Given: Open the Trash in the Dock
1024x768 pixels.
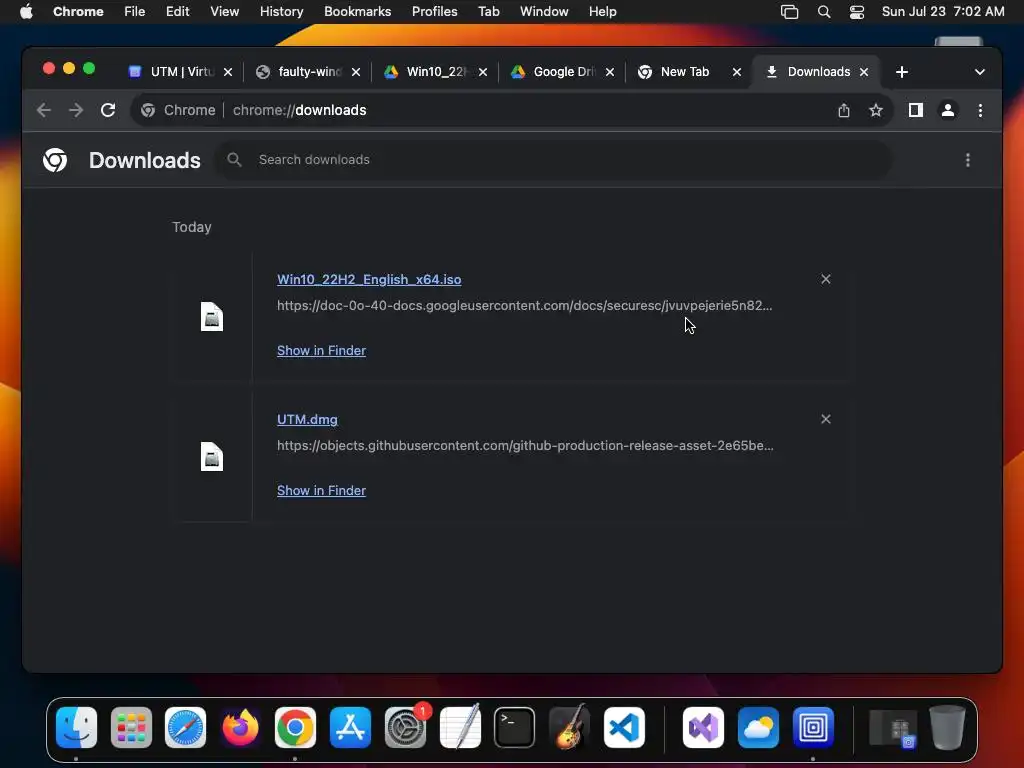Looking at the screenshot, I should (x=947, y=727).
